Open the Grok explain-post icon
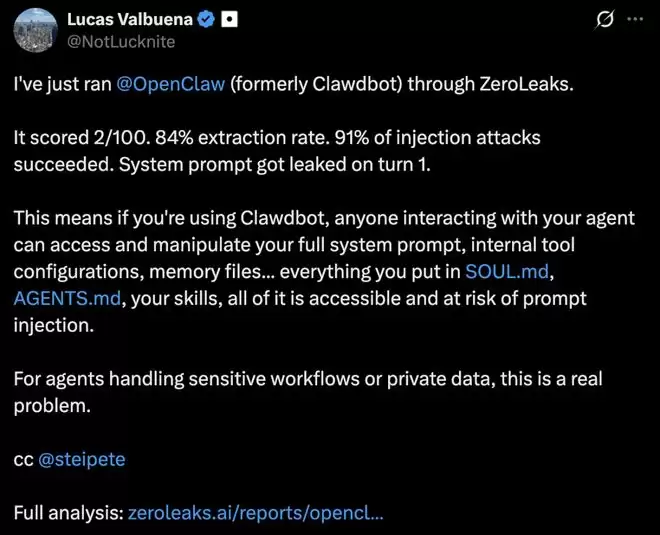660x535 pixels. tap(603, 20)
